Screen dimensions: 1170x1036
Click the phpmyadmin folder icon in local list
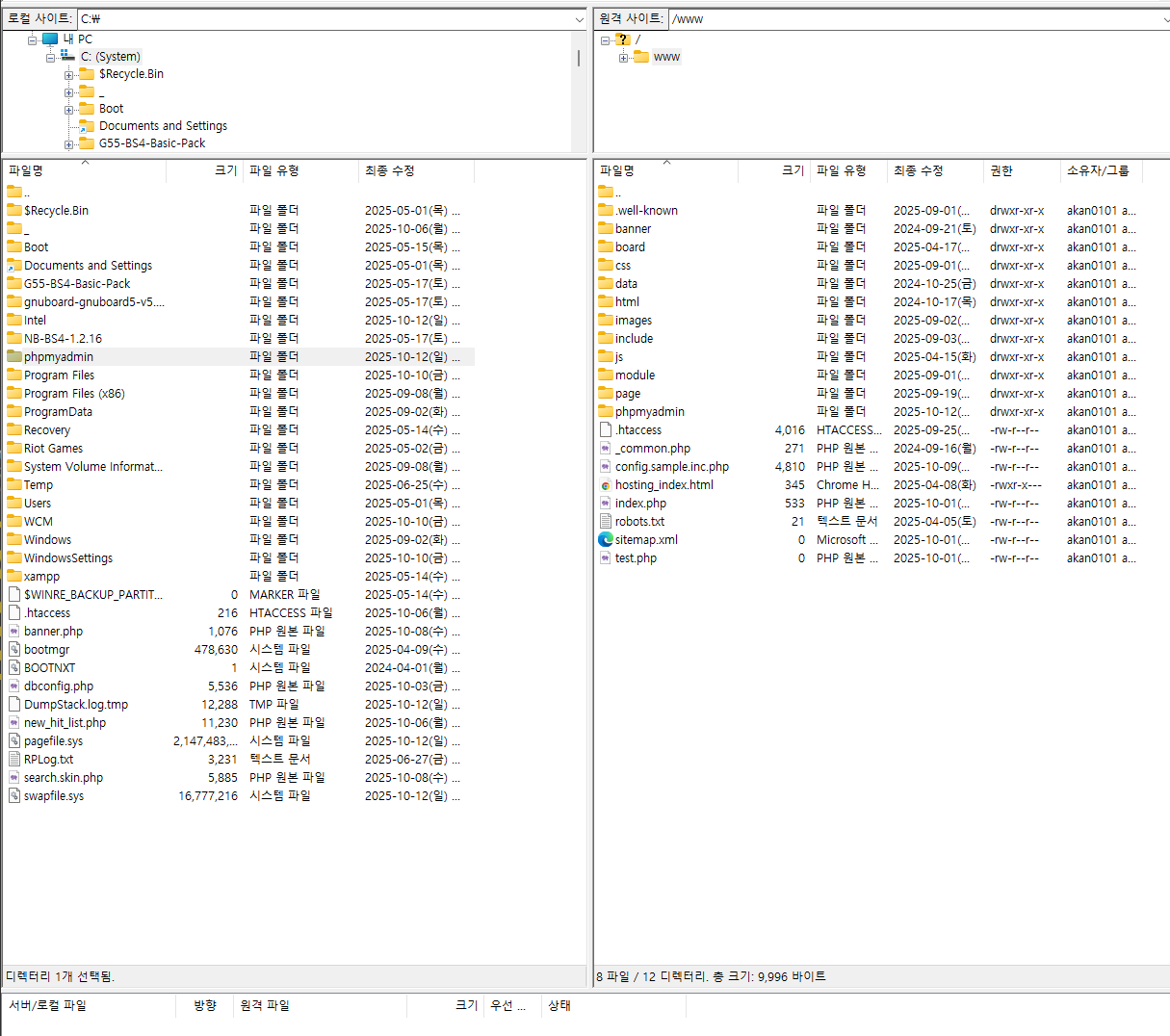(x=14, y=357)
